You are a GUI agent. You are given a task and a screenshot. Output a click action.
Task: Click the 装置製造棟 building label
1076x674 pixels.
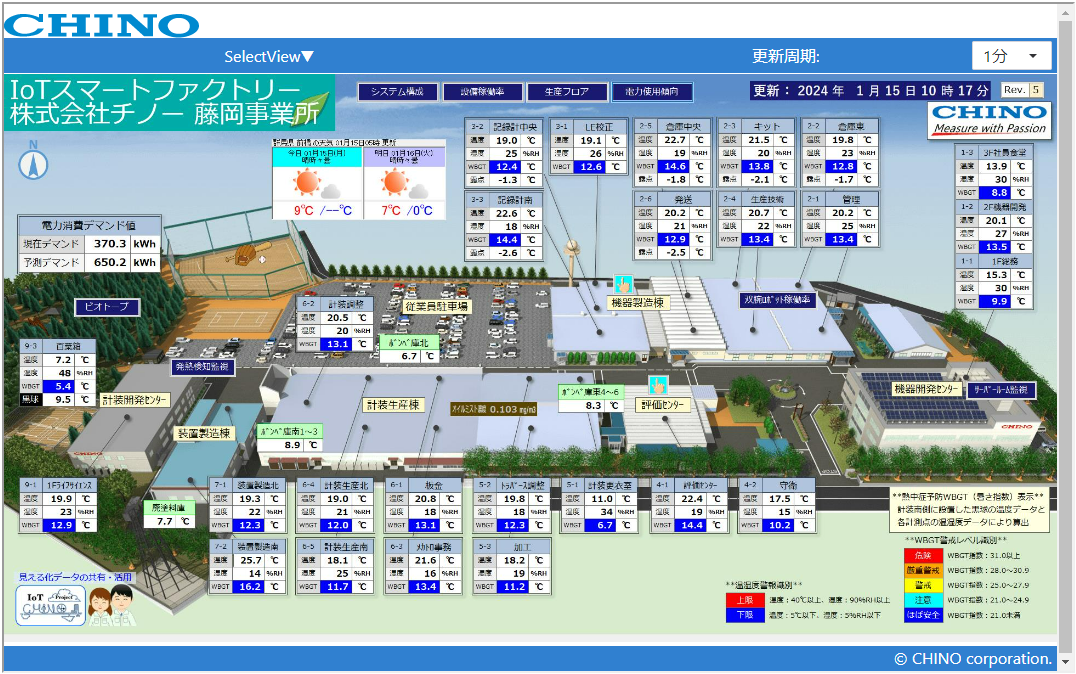coord(204,433)
